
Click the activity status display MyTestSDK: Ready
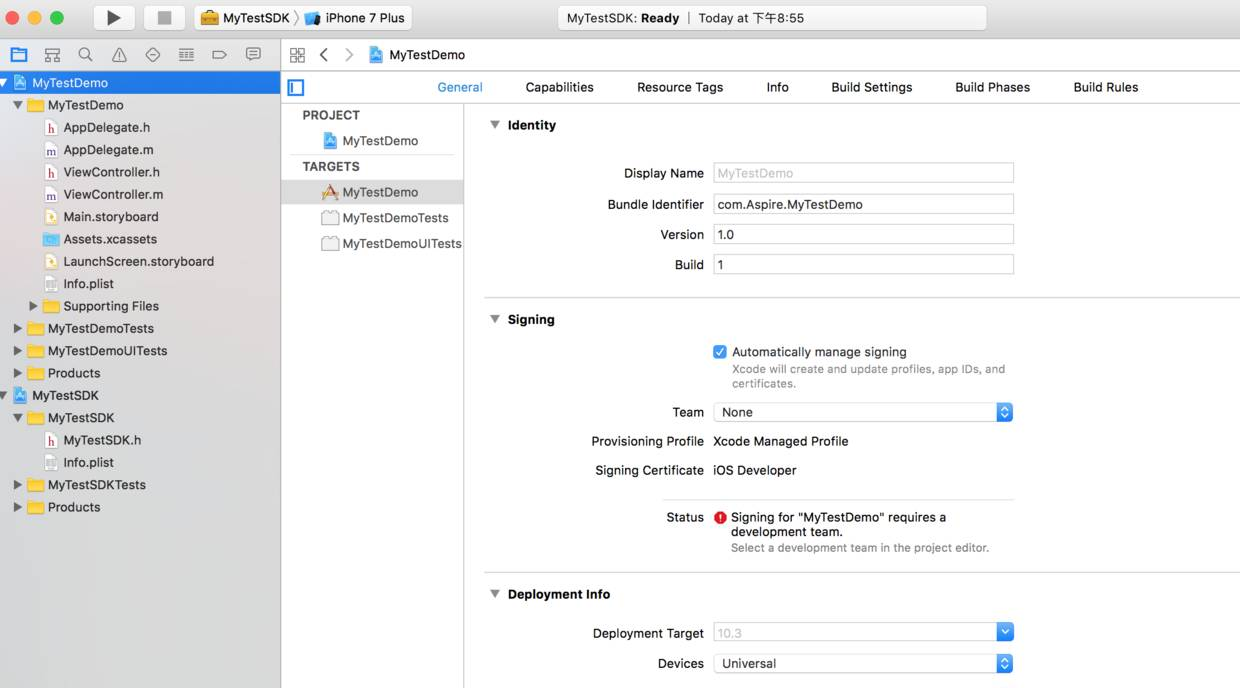click(772, 18)
